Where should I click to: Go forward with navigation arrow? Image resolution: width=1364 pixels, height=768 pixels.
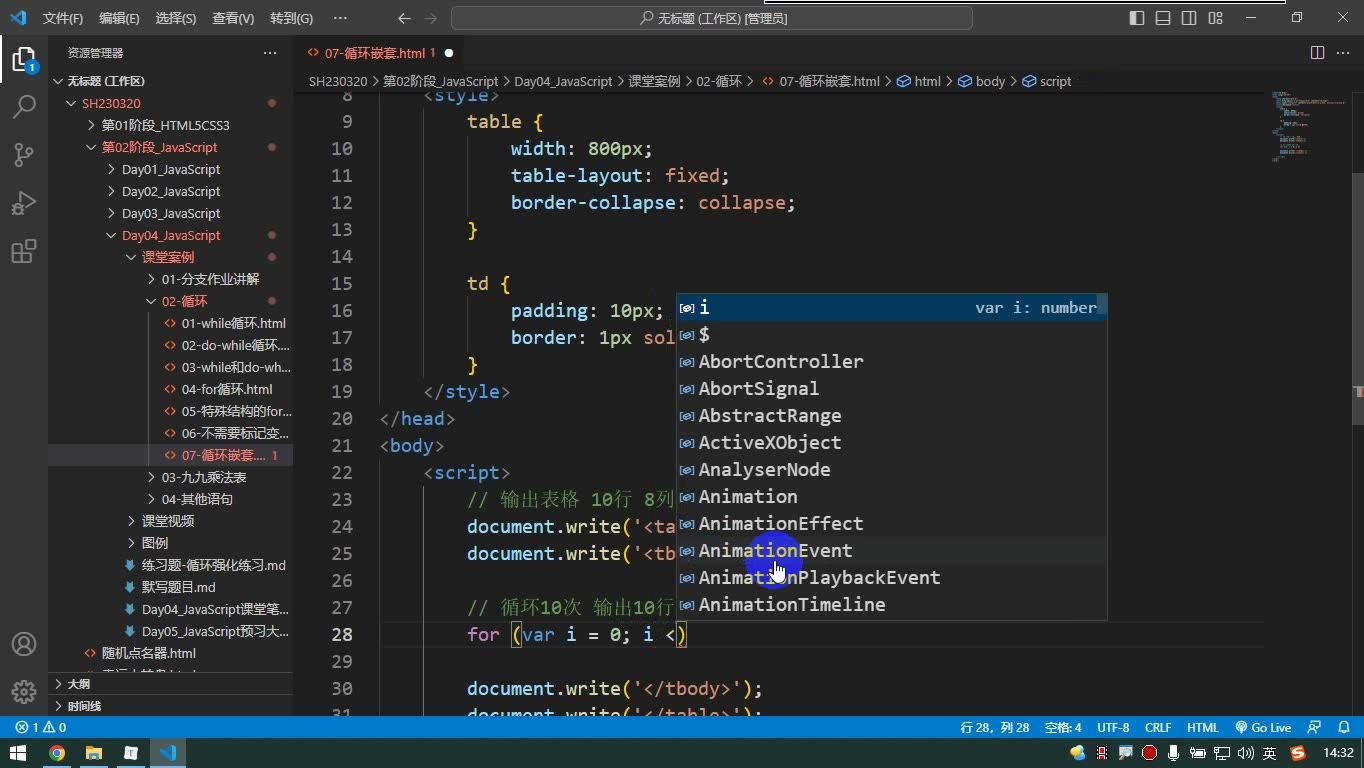click(x=431, y=18)
